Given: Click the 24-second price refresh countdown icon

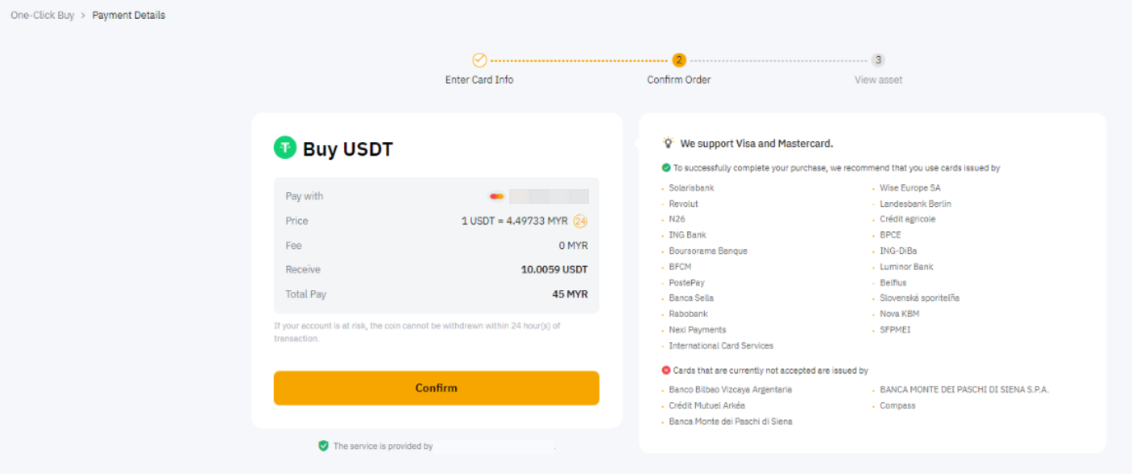Looking at the screenshot, I should click(x=580, y=221).
